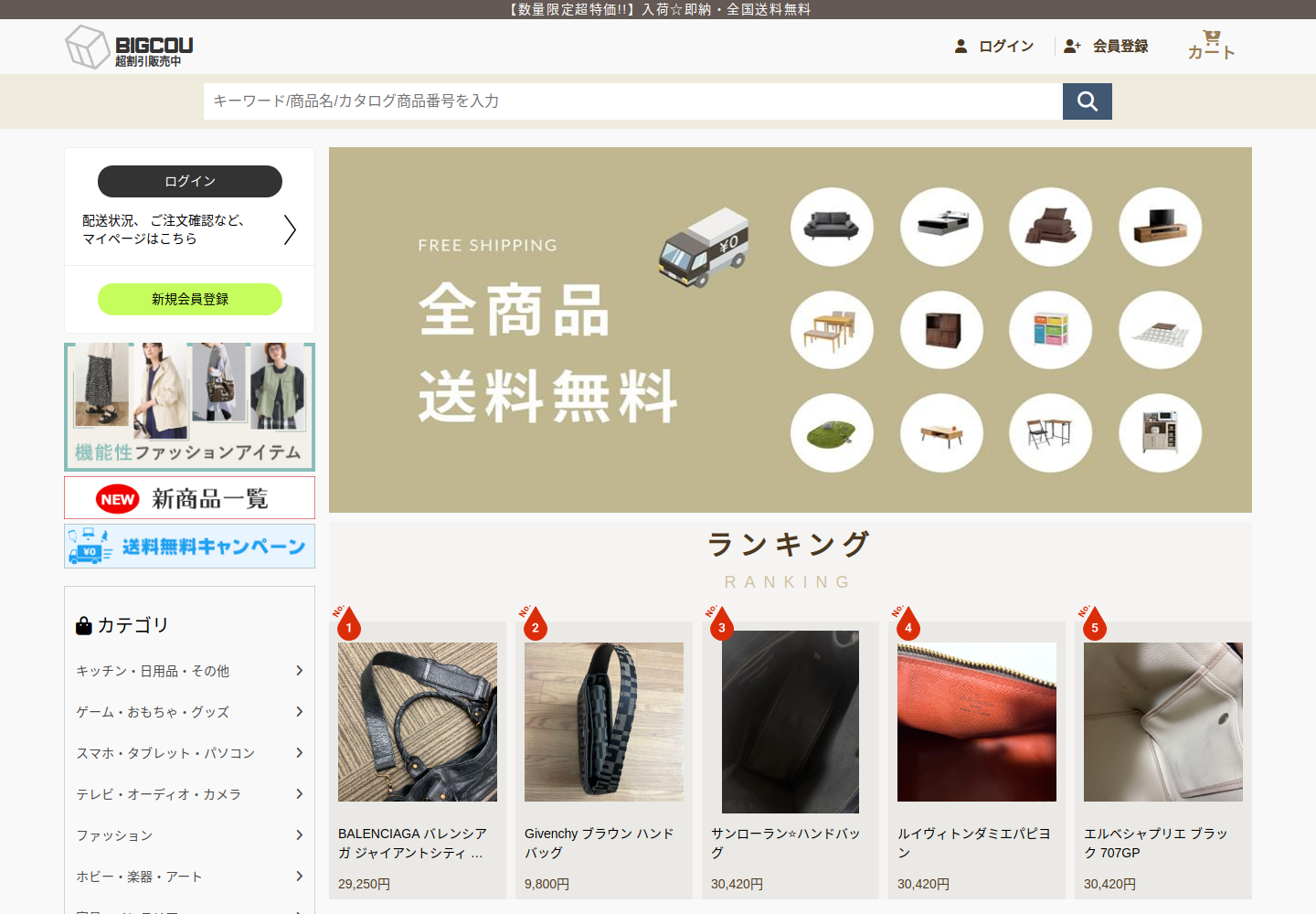
Task: Click the member registration person-plus icon
Action: point(1072,46)
